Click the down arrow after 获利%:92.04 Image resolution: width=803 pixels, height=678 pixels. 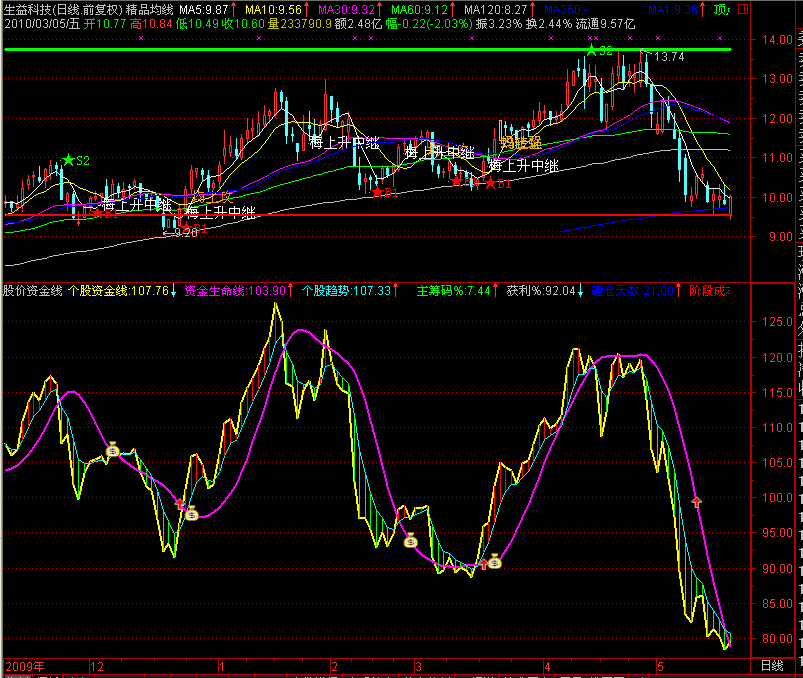coord(580,291)
